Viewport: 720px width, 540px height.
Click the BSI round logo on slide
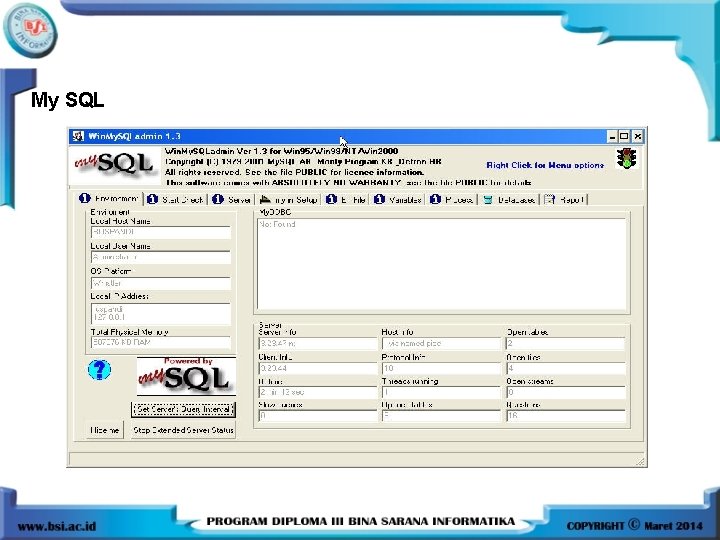pos(31,31)
